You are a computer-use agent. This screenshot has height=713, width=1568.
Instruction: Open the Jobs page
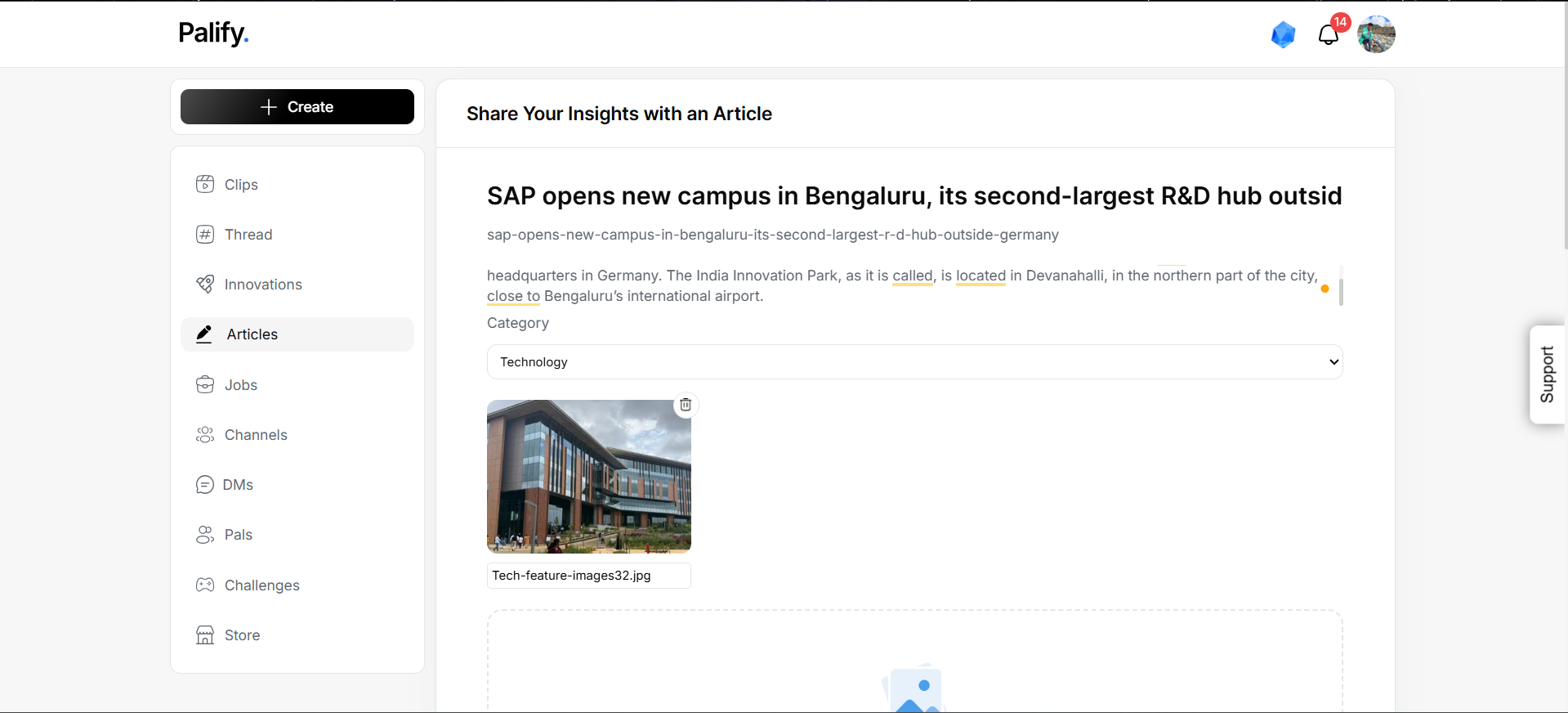241,385
